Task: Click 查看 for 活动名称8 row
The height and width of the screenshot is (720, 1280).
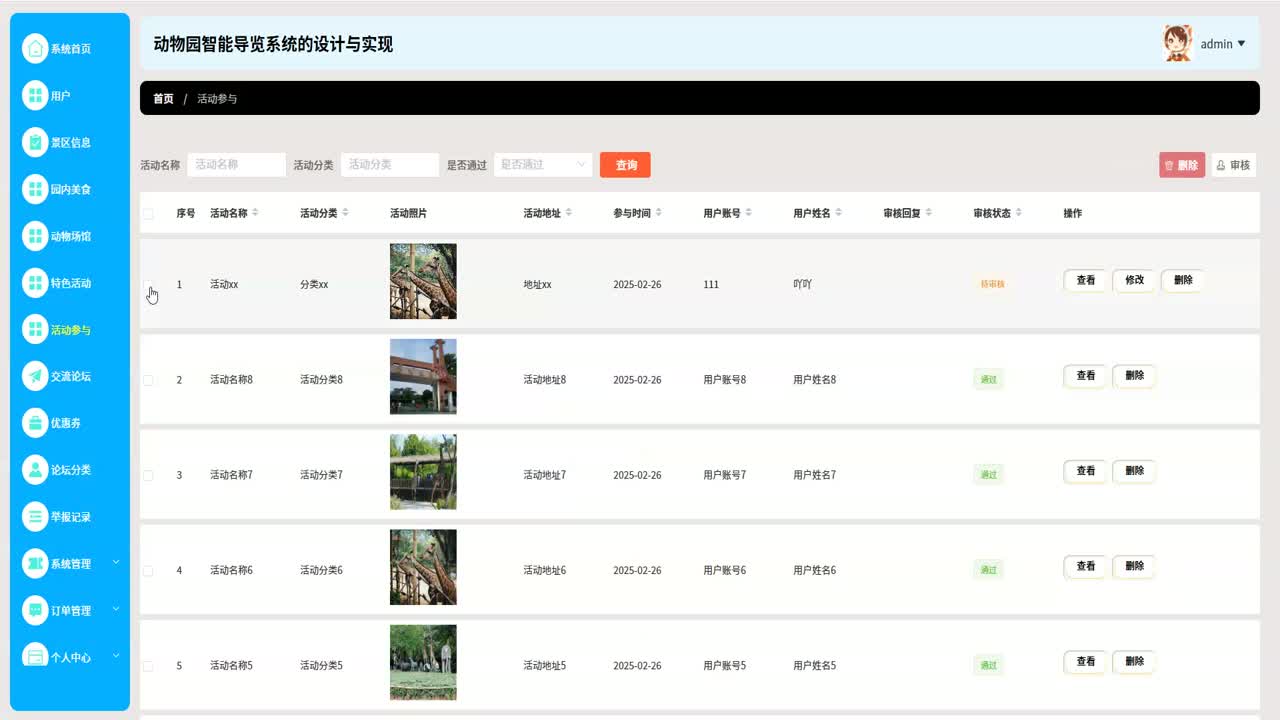Action: point(1085,376)
